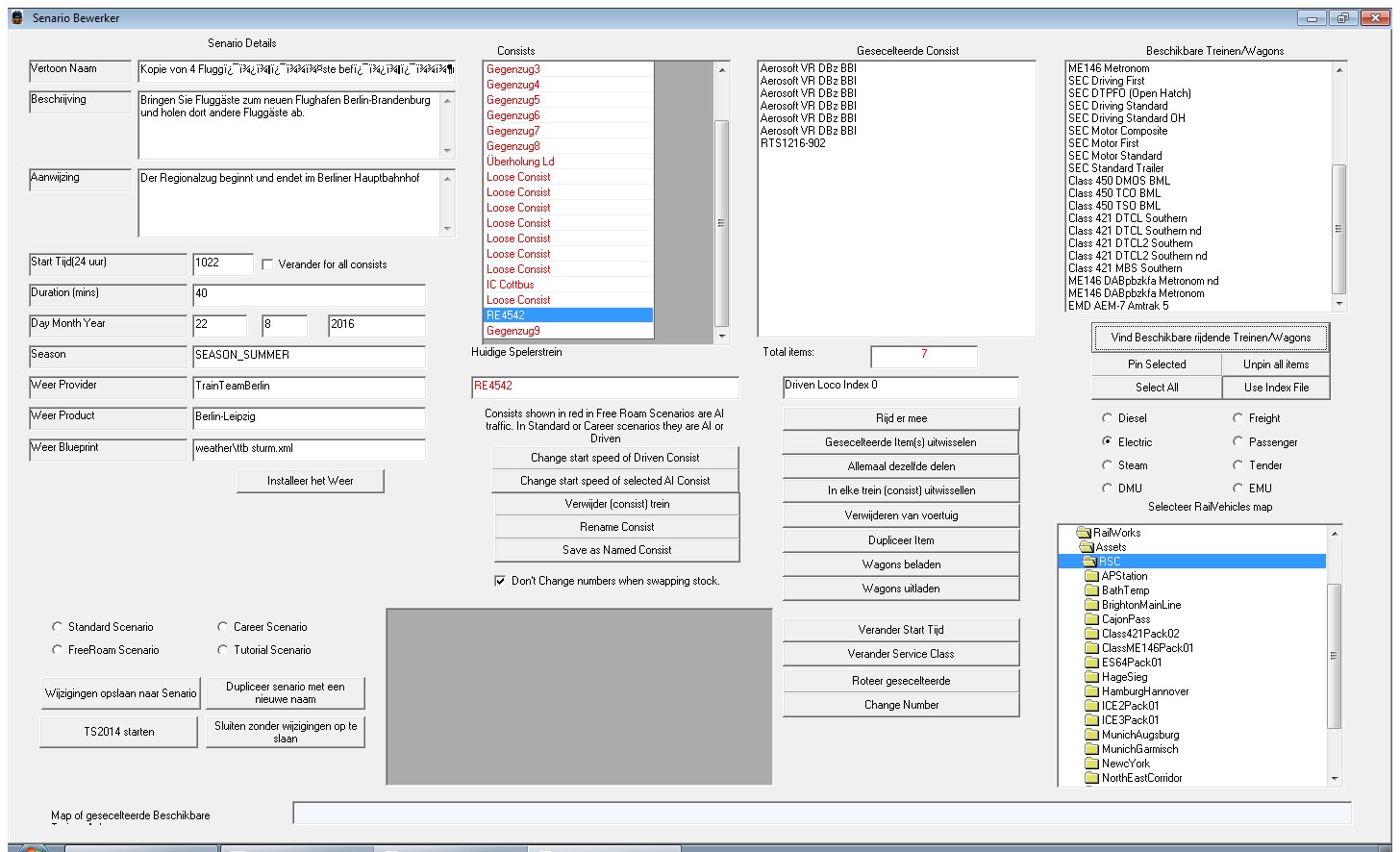Choose the FreeRoam Scenario option
Screen dimensions: 1400x852
click(58, 650)
